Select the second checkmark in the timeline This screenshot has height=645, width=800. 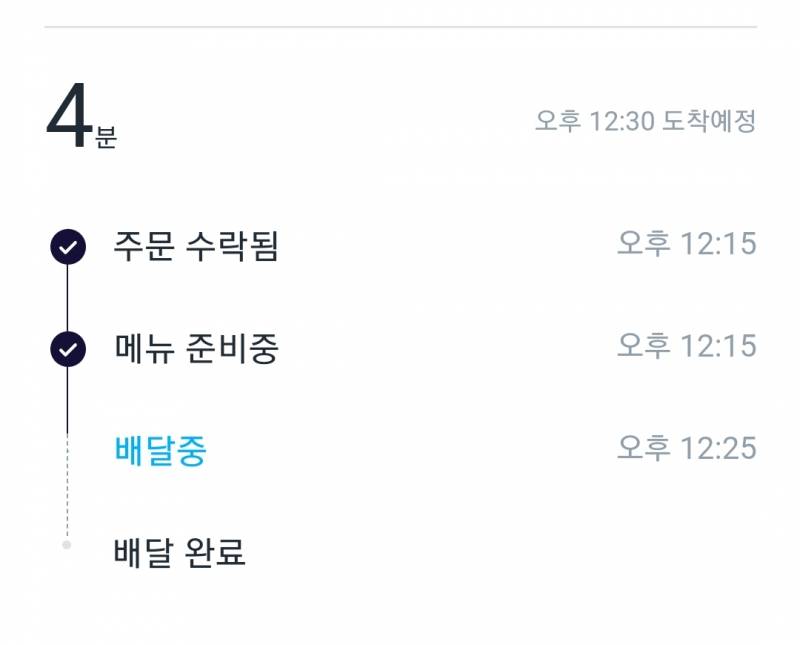[66, 347]
